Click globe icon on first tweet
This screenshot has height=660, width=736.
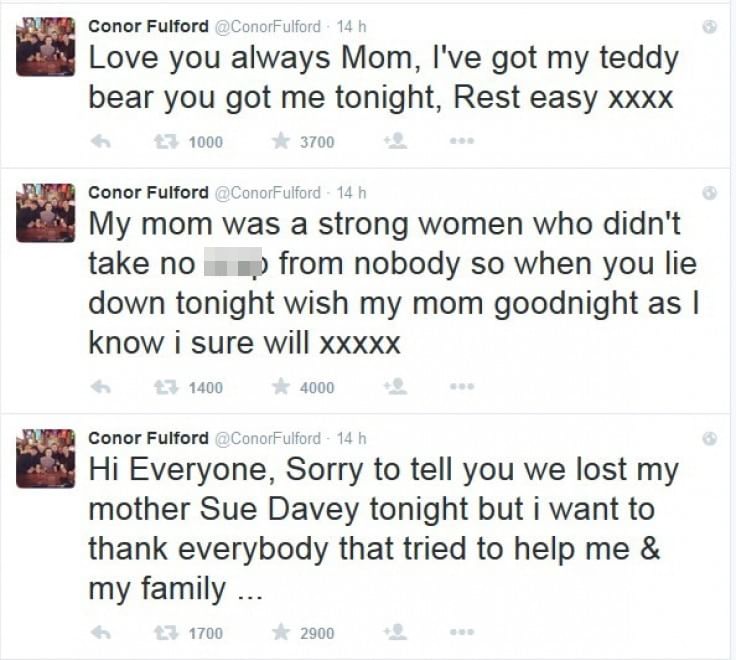(709, 27)
